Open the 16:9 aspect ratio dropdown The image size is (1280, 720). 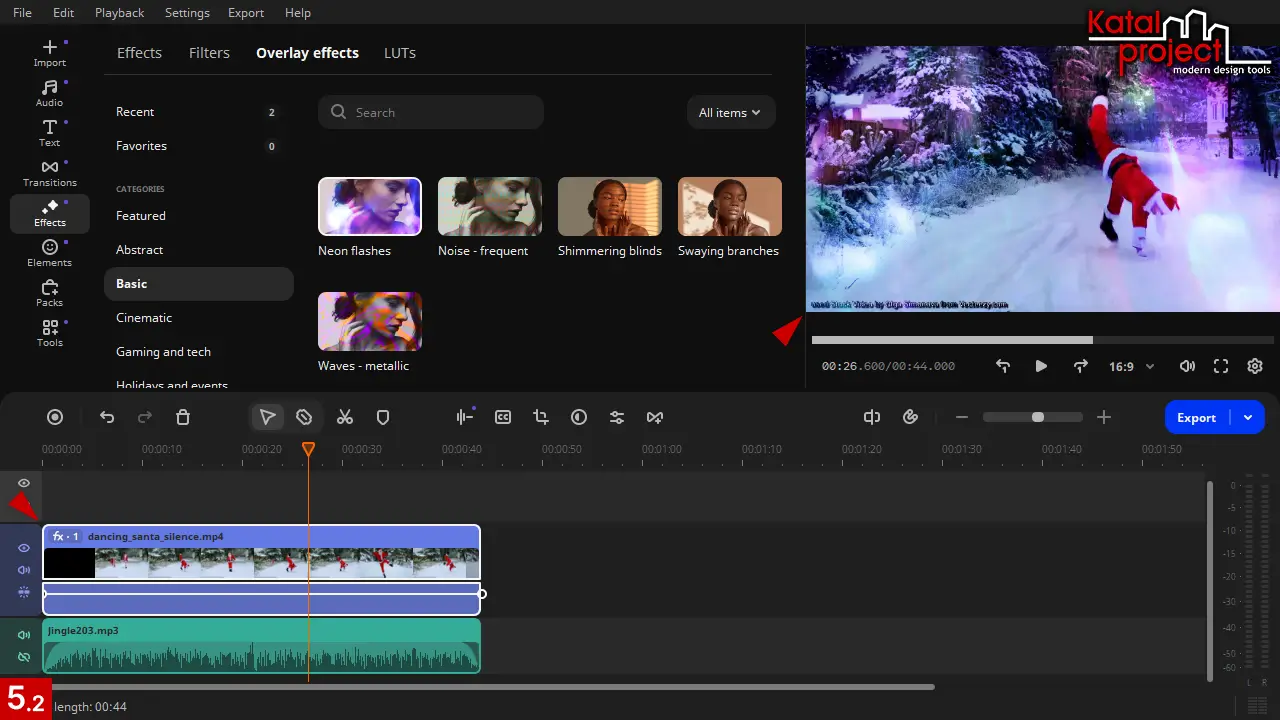[x=1131, y=367]
